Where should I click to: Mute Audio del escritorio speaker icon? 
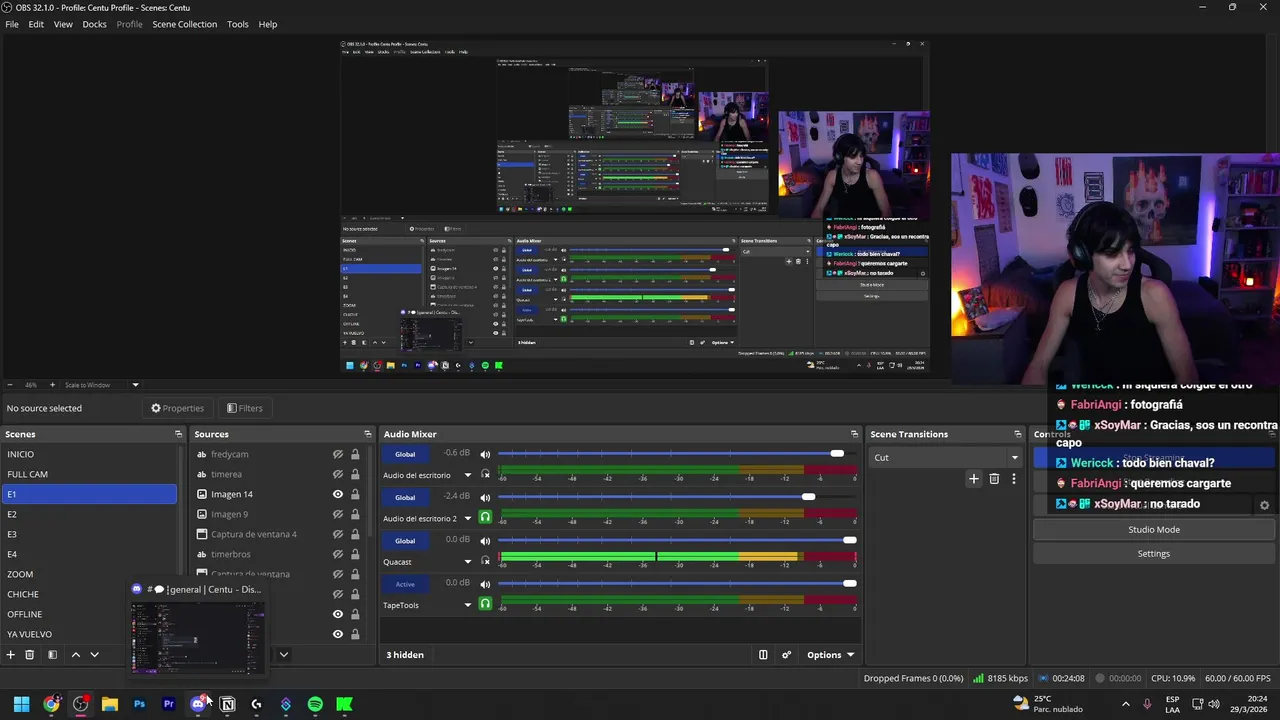[485, 454]
